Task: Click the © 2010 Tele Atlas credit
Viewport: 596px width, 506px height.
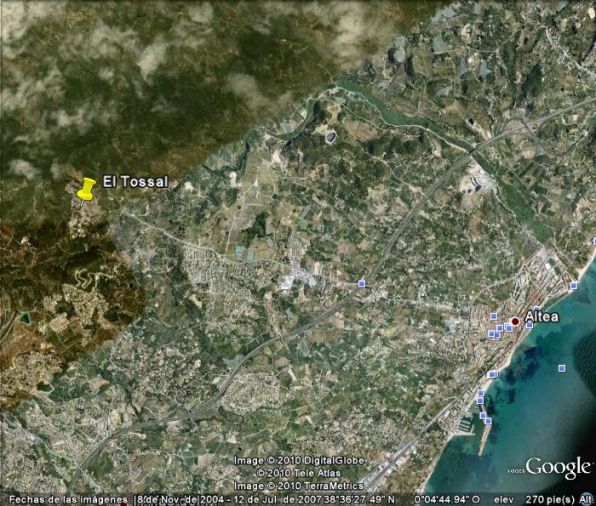Action: (x=298, y=473)
